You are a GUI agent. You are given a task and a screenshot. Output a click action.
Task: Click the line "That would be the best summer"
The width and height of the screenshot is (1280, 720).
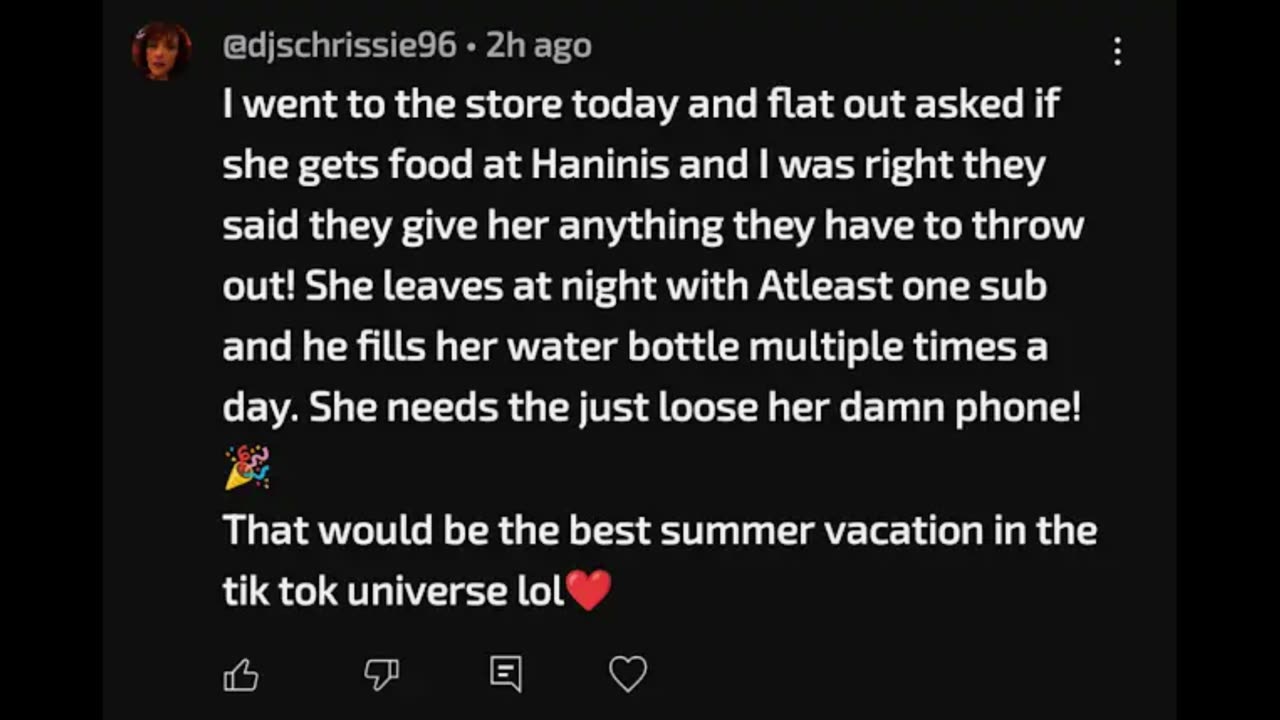(659, 530)
